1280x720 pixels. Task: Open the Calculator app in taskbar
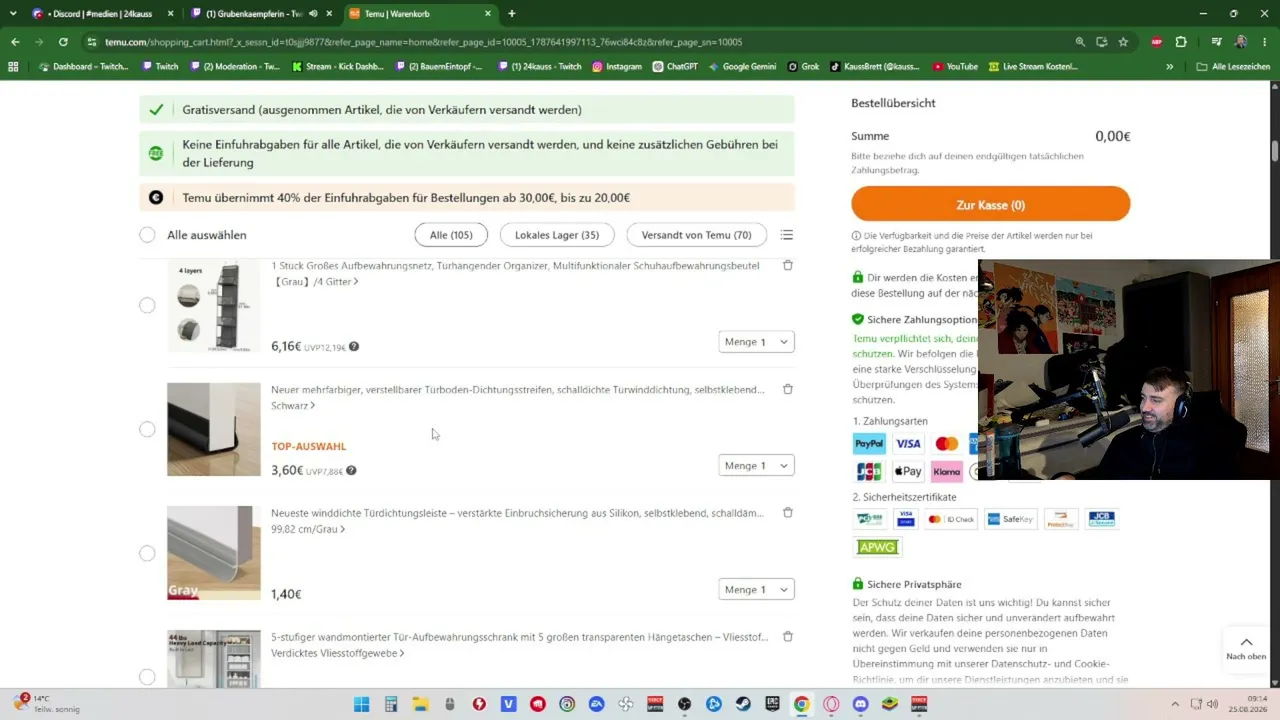[391, 704]
